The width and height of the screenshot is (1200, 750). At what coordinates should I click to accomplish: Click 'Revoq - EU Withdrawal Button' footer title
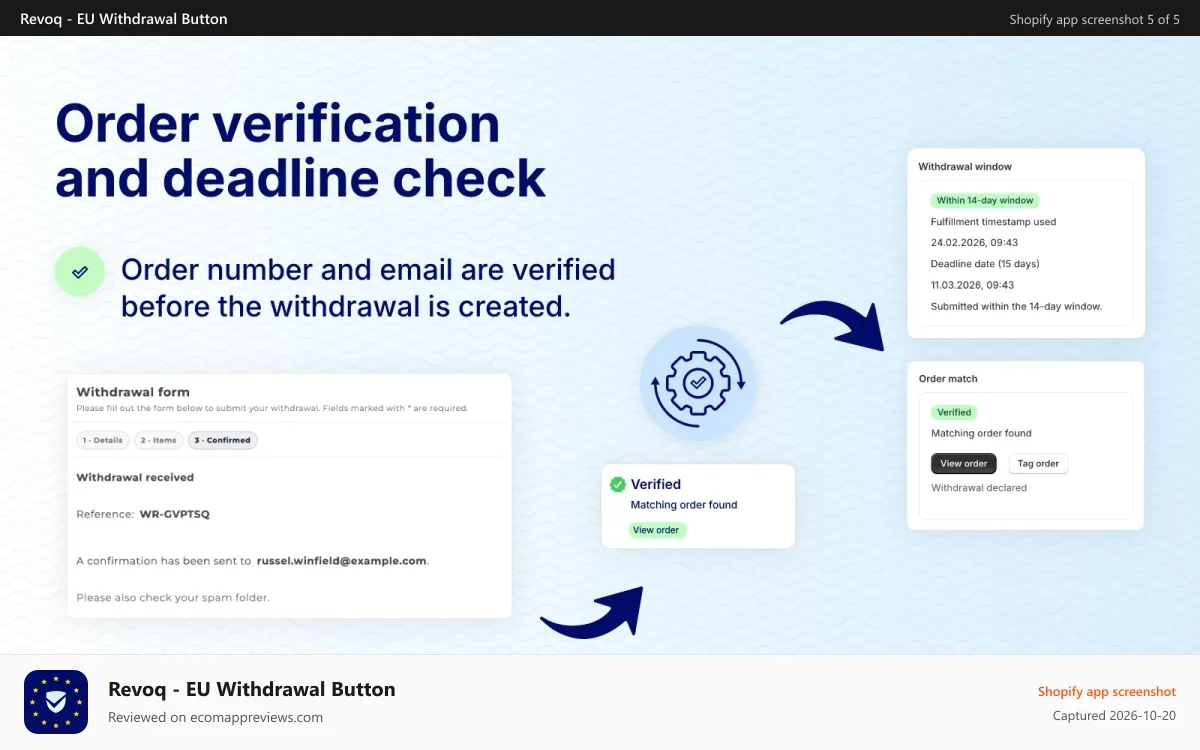252,689
